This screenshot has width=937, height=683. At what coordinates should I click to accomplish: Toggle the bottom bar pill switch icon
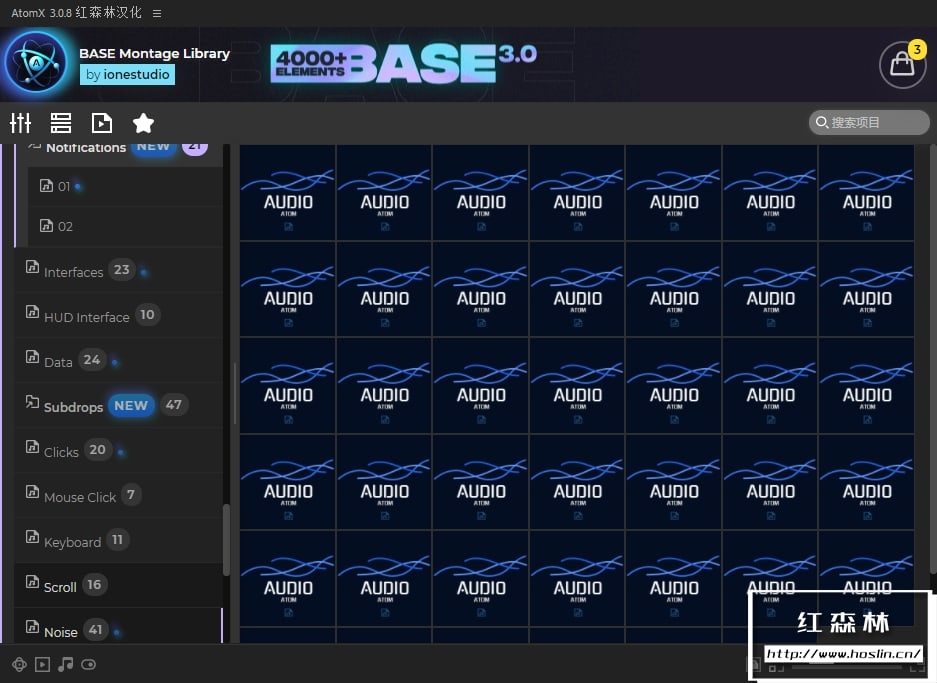[x=88, y=664]
